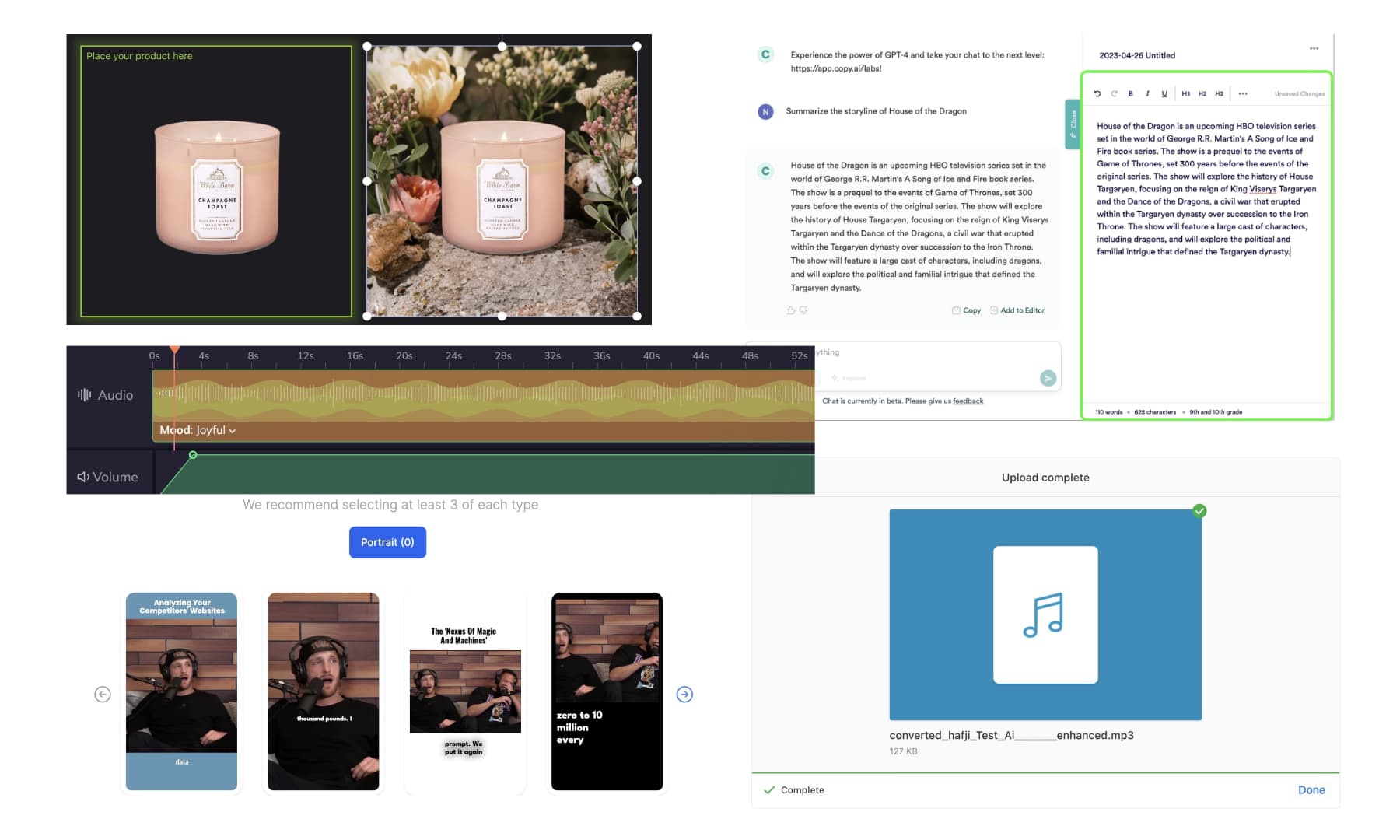Apply underline formatting in the editor

coord(1164,93)
